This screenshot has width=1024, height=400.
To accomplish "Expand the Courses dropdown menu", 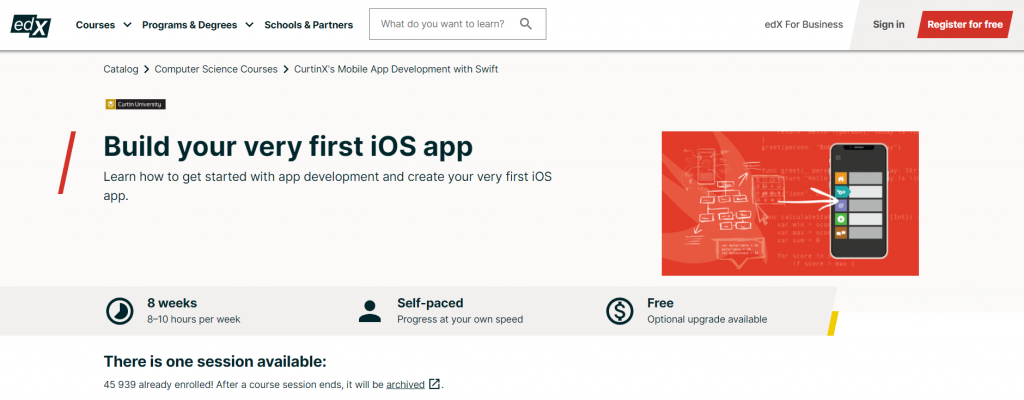I will pos(103,25).
